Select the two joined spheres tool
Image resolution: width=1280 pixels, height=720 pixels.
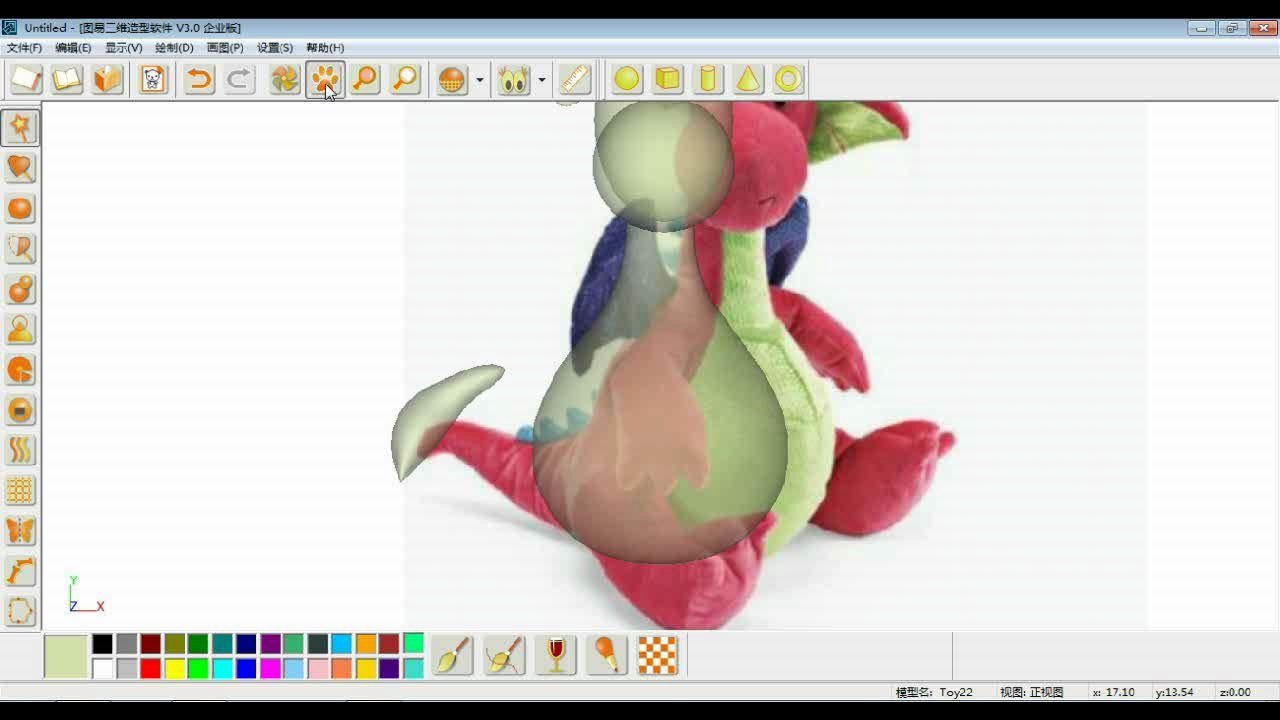click(20, 289)
